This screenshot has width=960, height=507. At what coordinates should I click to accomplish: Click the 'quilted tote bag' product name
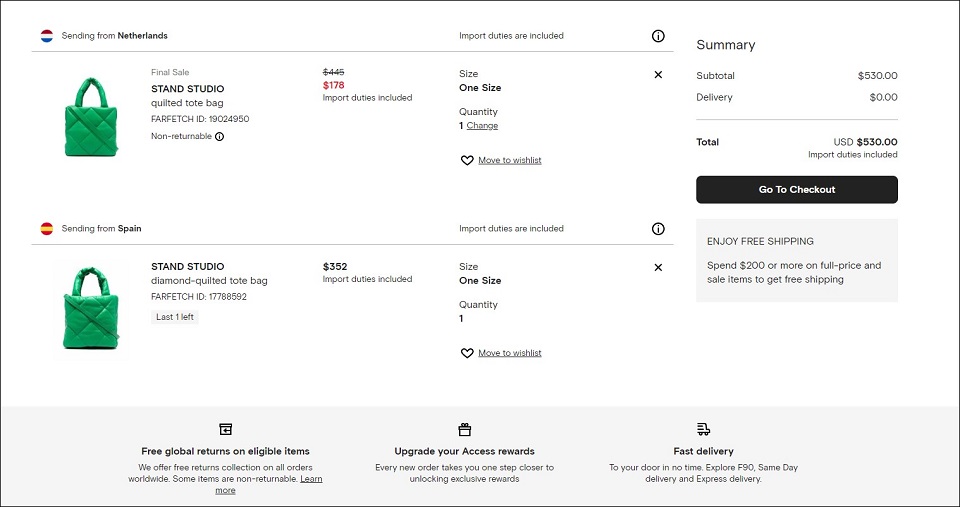(187, 103)
